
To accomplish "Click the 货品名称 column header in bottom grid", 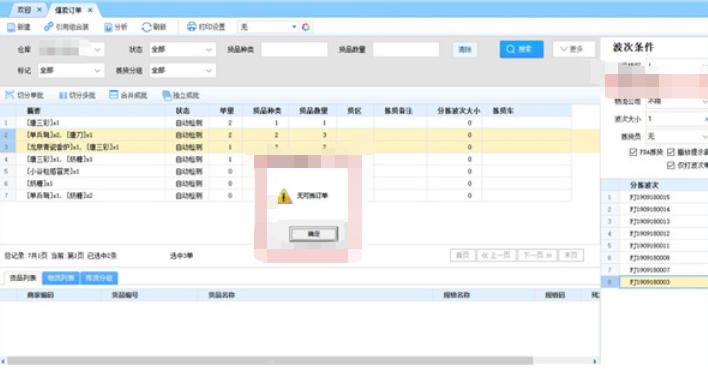I will coord(221,295).
